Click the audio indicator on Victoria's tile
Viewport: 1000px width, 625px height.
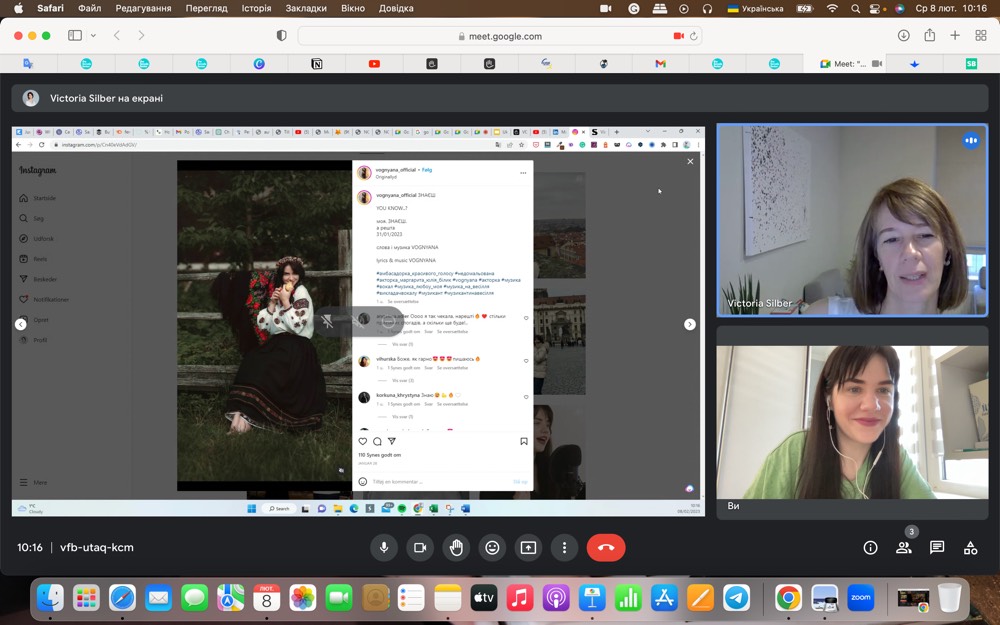point(971,140)
